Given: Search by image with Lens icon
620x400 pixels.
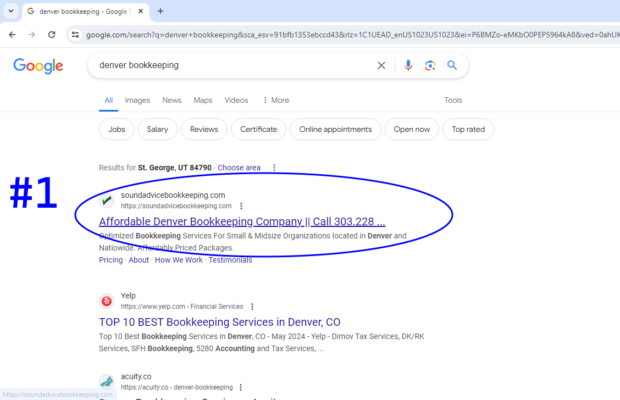Looking at the screenshot, I should tap(430, 66).
